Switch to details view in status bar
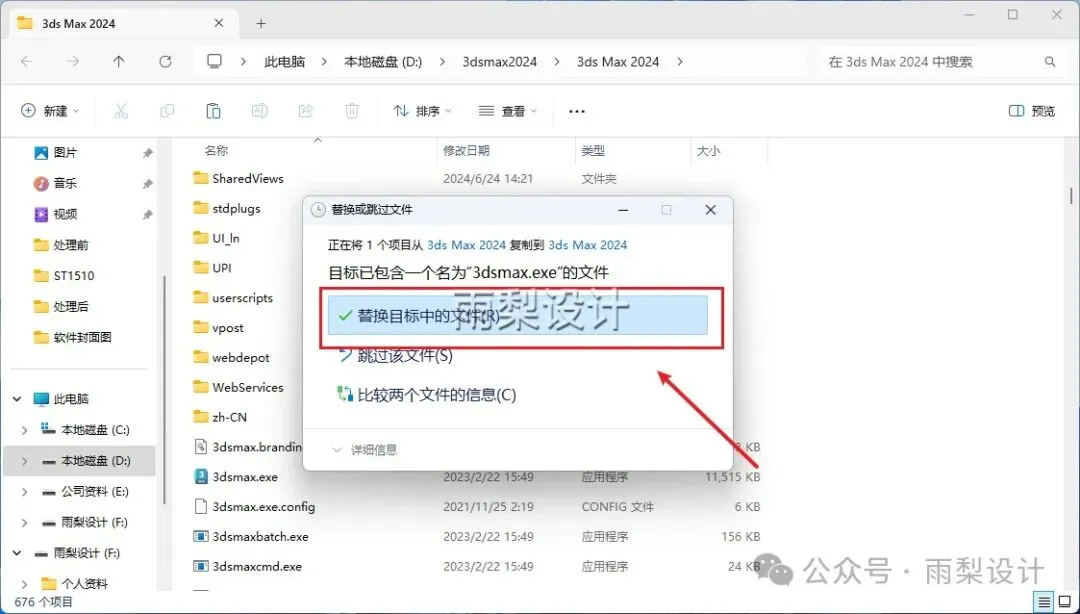The image size is (1080, 614). click(1044, 602)
